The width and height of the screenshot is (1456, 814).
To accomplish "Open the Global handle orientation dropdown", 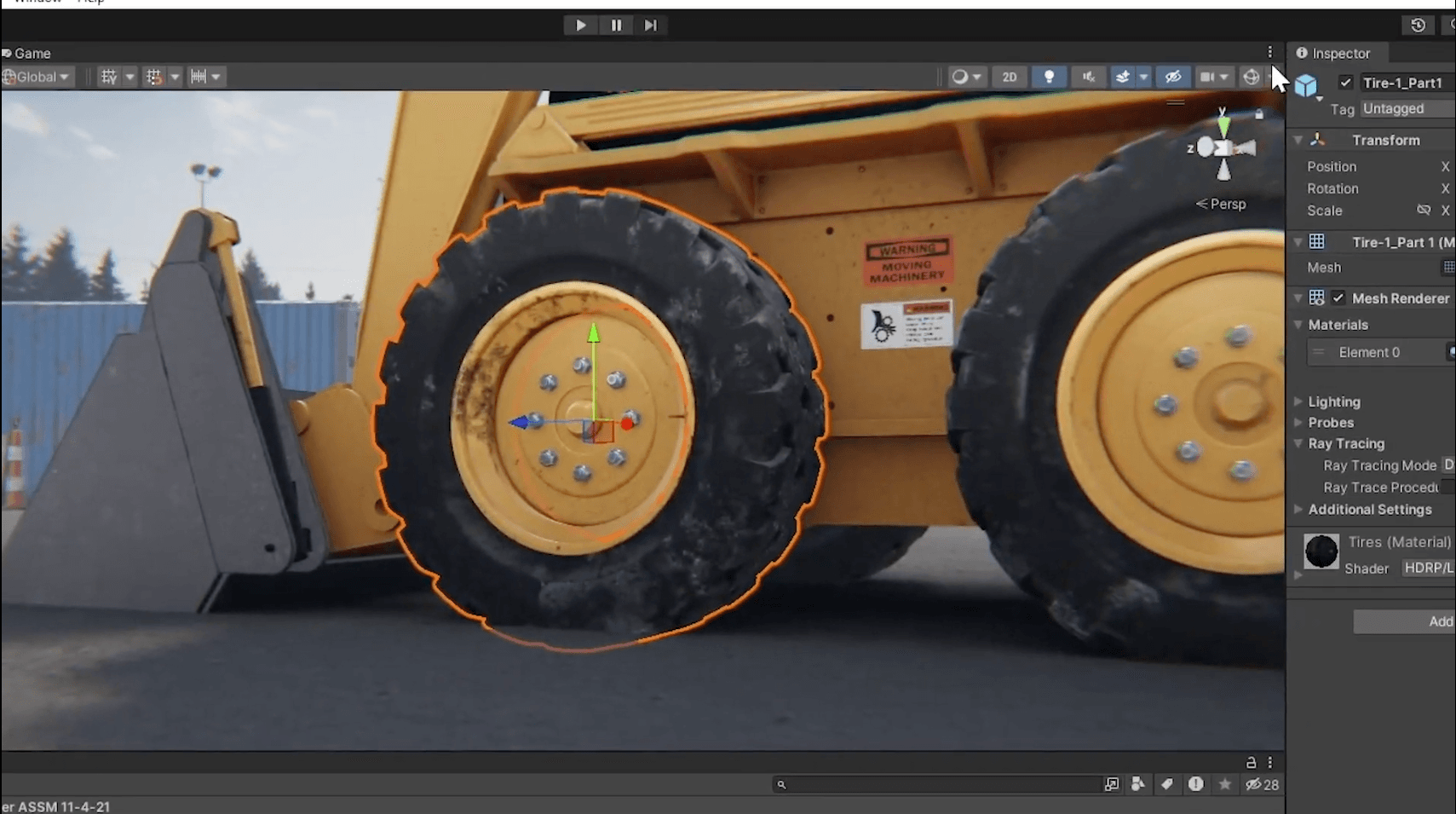I will point(37,77).
